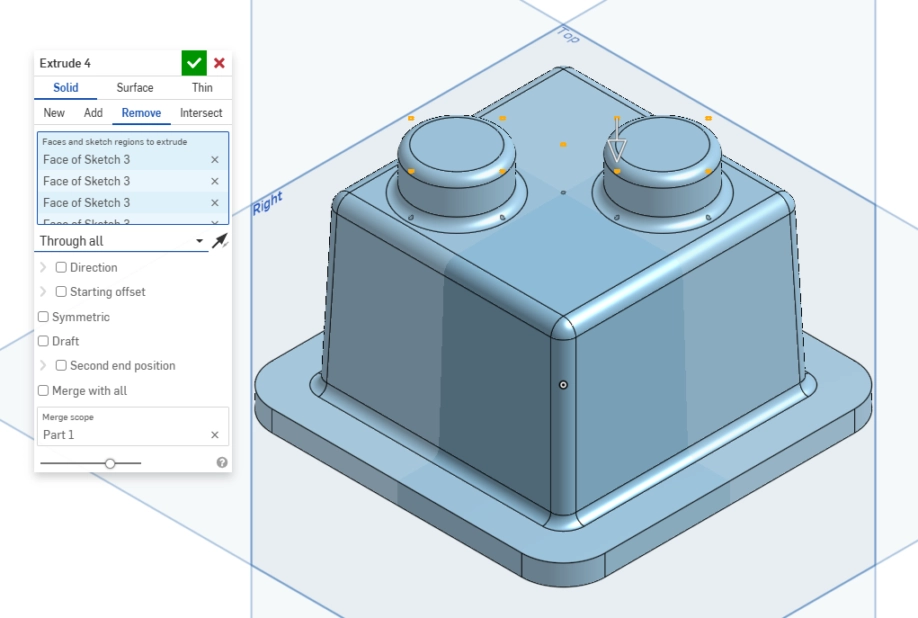
Task: Select the Remove operation type
Action: [141, 113]
